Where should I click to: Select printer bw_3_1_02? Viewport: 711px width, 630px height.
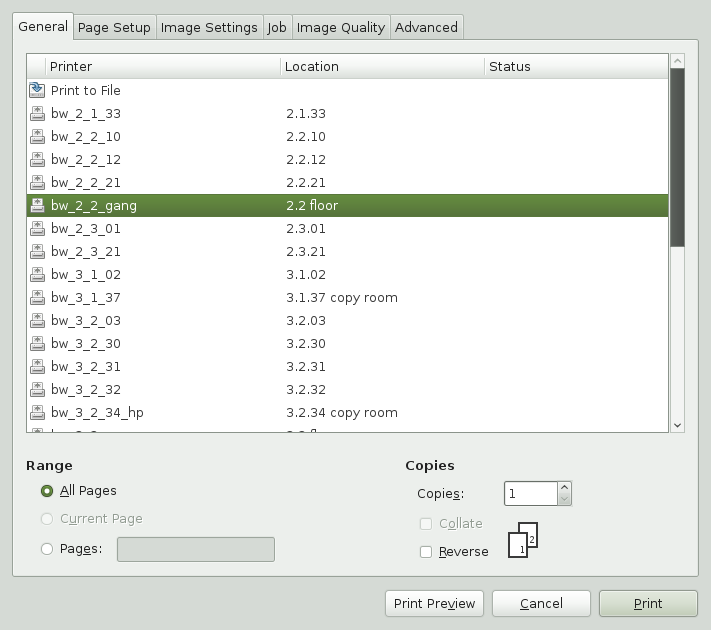[x=347, y=274]
